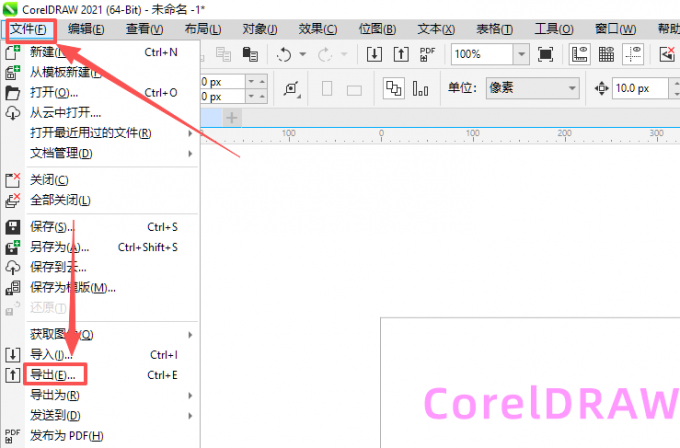Click the 100% zoom level field
This screenshot has width=680, height=448.
pyautogui.click(x=482, y=54)
